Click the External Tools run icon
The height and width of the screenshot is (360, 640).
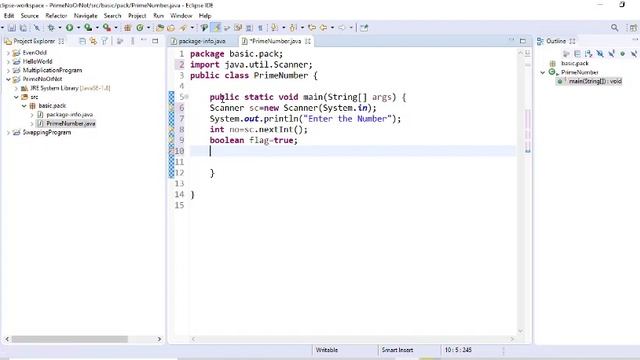click(107, 28)
